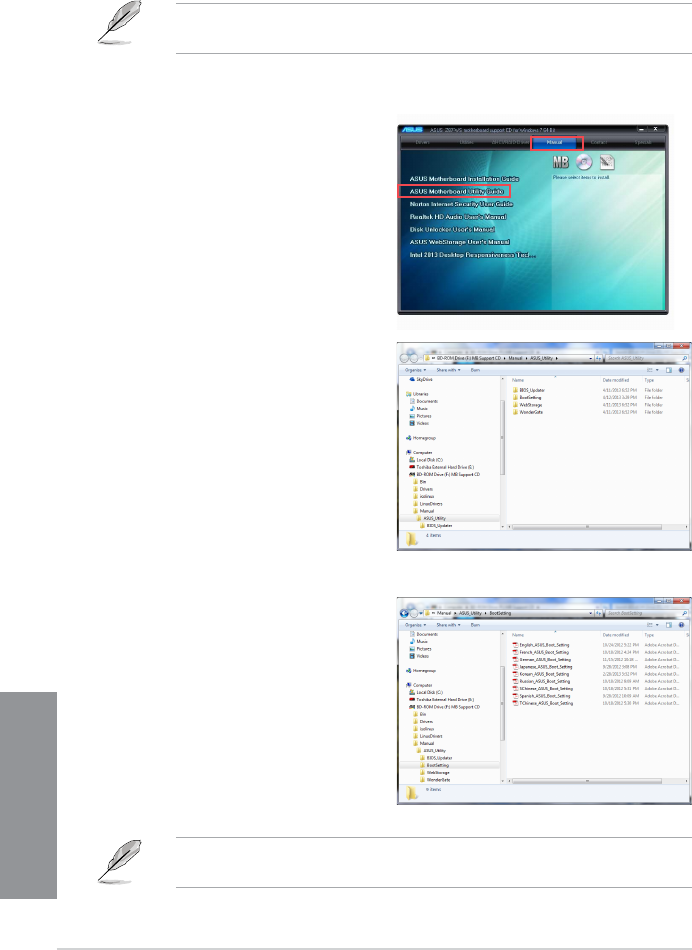
Task: Open the Contact tab
Action: pyautogui.click(x=599, y=142)
